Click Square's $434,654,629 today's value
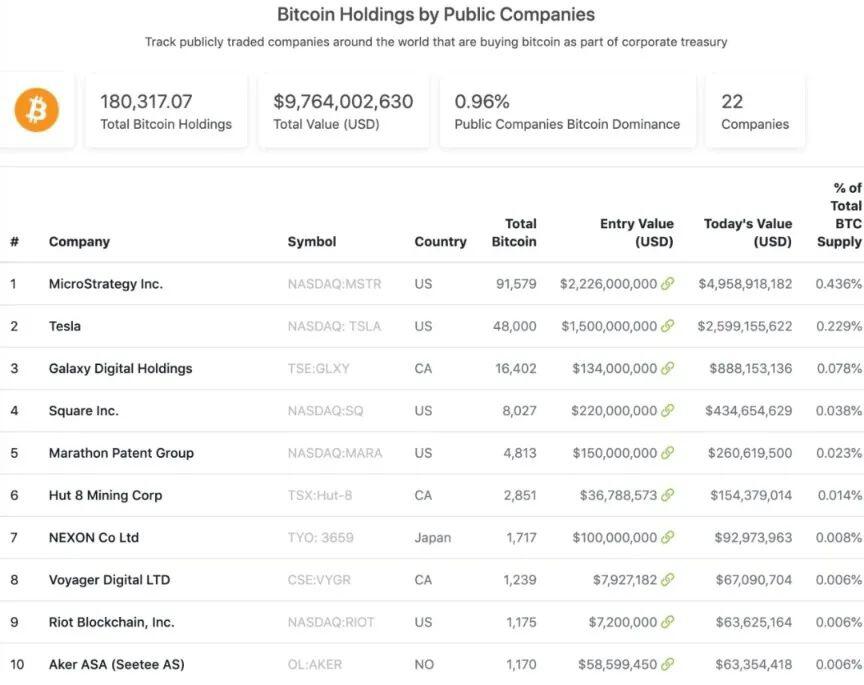Image resolution: width=864 pixels, height=685 pixels. tap(748, 411)
